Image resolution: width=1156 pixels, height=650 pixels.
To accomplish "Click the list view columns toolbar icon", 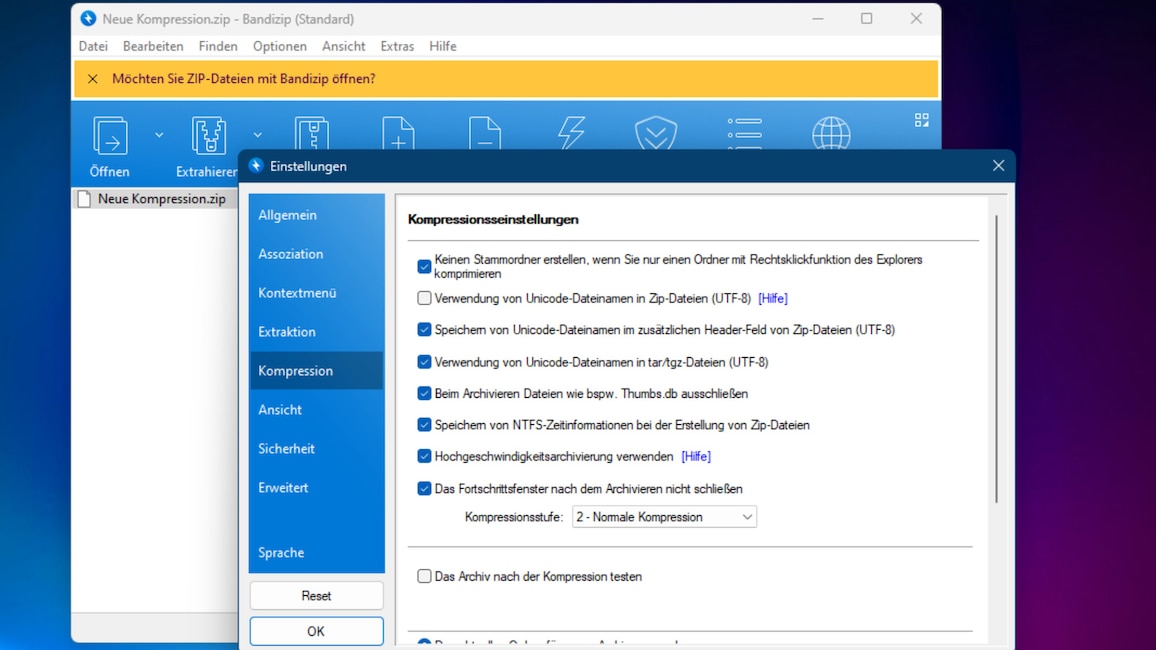I will pos(744,133).
